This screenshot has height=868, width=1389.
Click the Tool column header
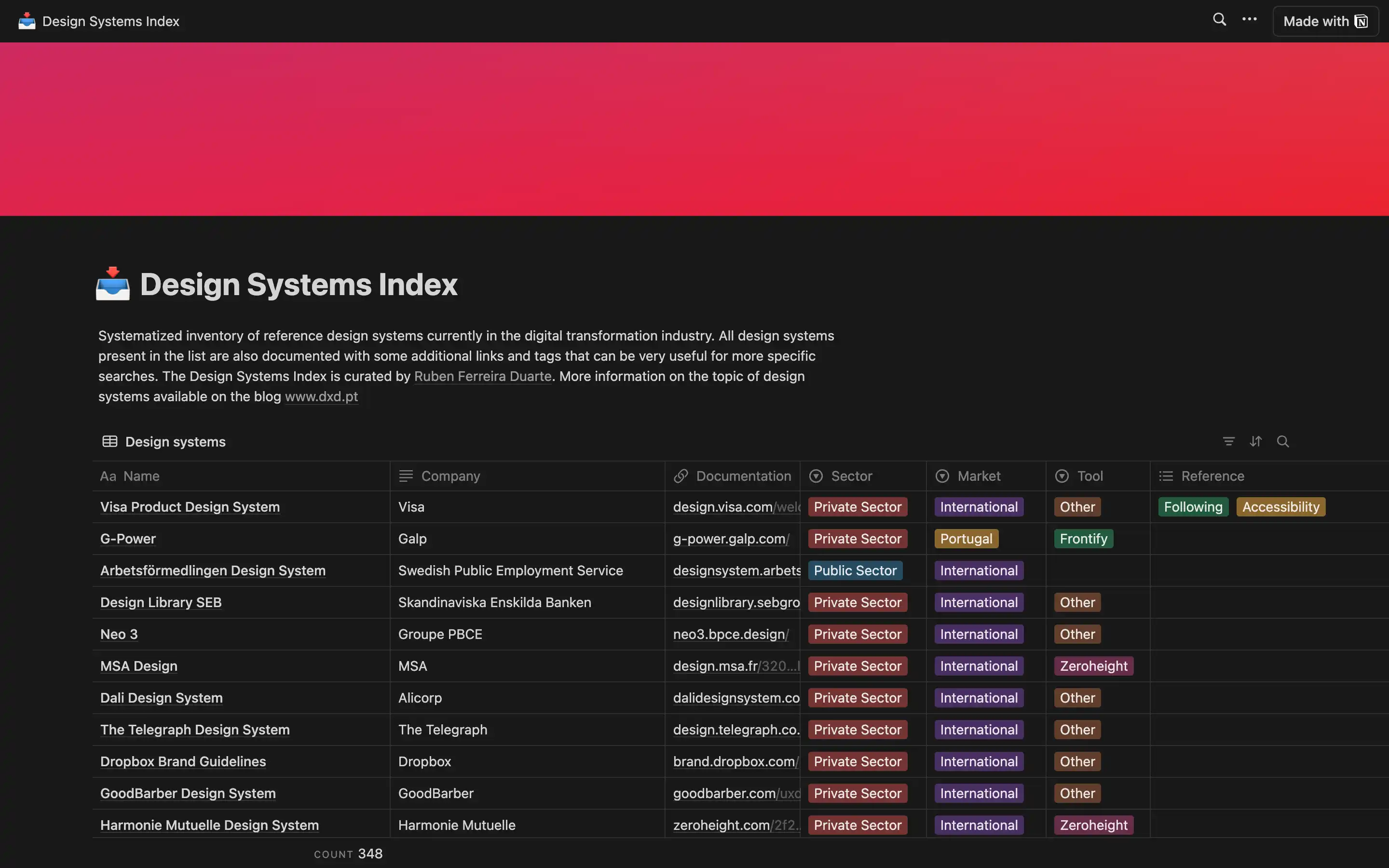[1098, 476]
